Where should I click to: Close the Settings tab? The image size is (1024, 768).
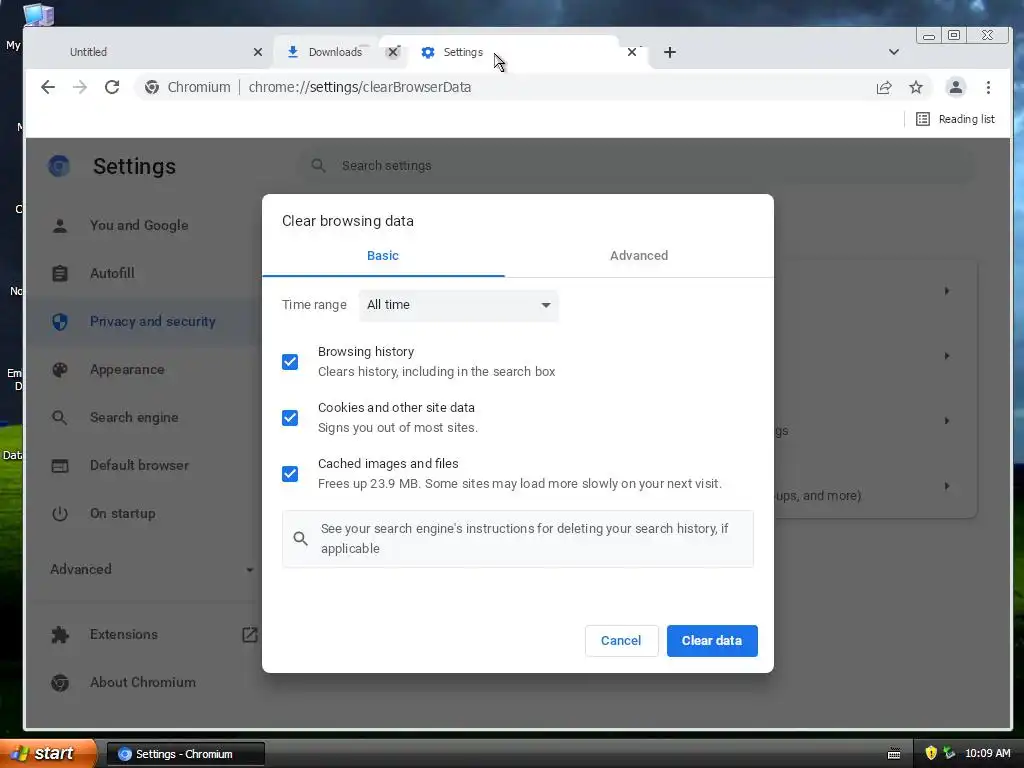632,52
